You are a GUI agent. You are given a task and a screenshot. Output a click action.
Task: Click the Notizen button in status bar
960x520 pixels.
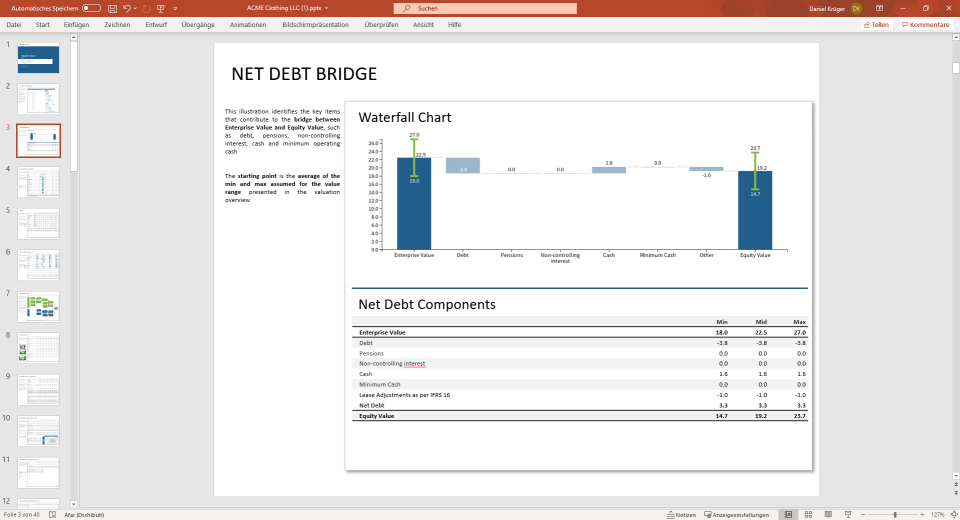click(681, 515)
